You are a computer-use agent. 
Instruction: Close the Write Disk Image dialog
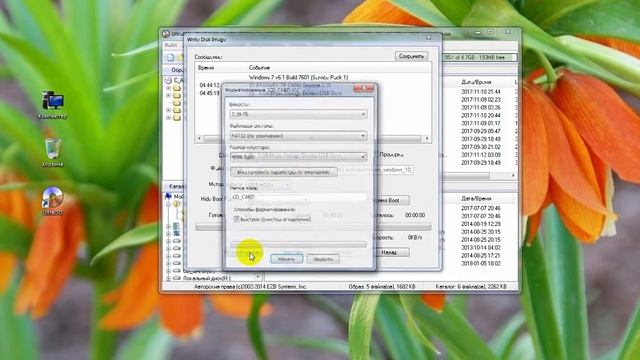click(x=429, y=38)
